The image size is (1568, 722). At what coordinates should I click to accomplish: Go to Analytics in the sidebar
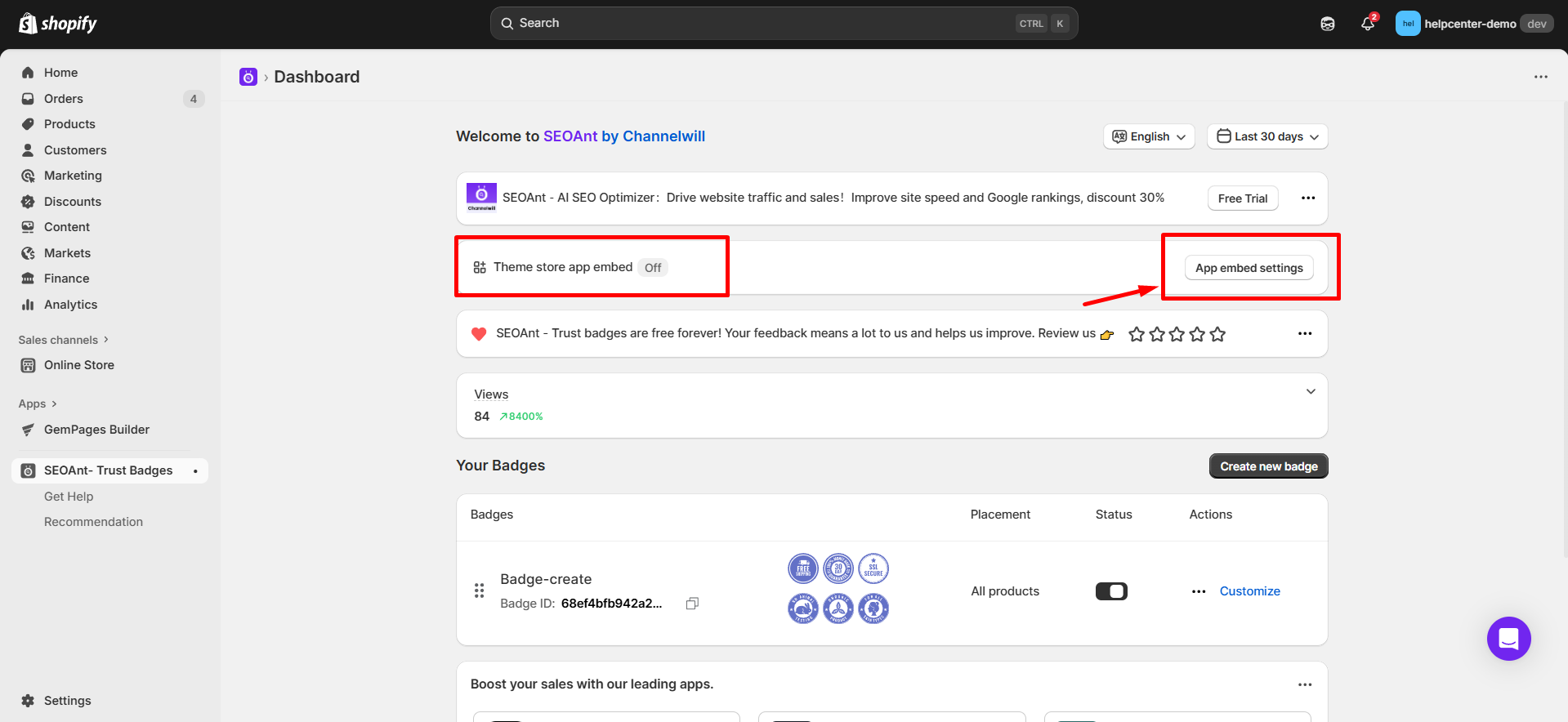tap(70, 305)
